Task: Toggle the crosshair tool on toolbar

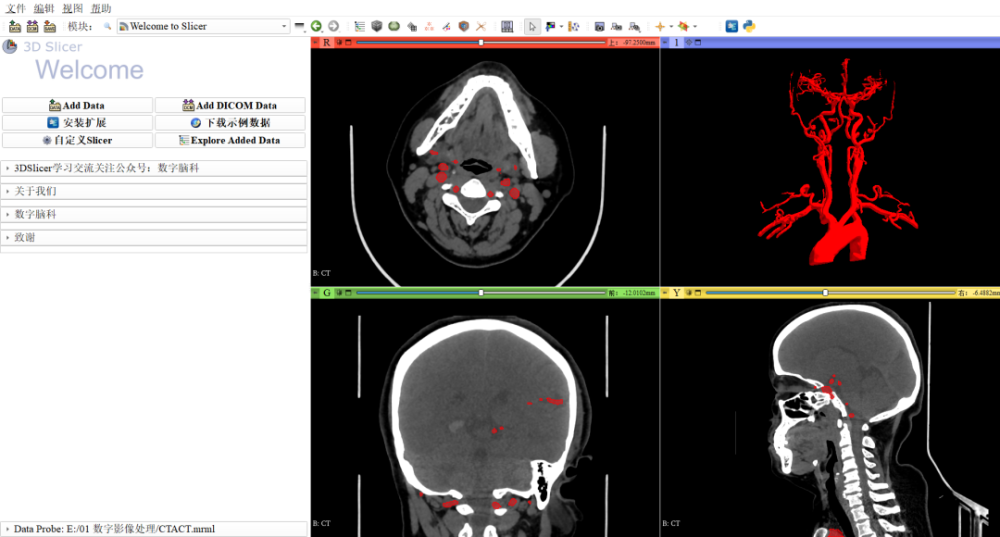Action: coord(660,26)
